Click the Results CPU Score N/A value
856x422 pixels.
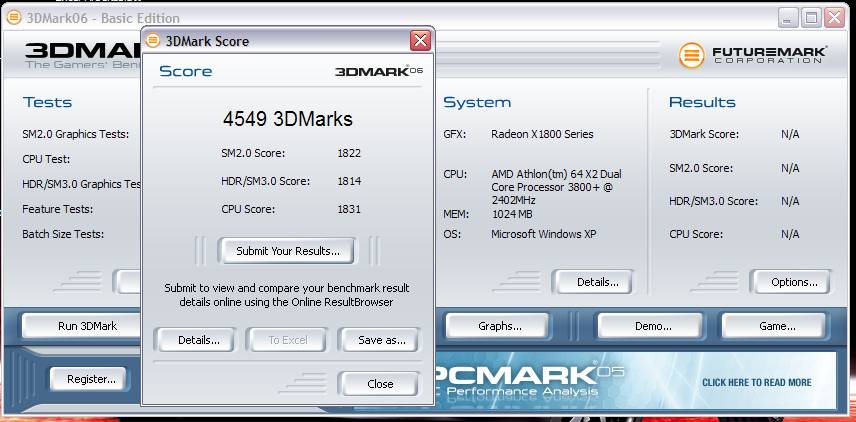point(790,234)
